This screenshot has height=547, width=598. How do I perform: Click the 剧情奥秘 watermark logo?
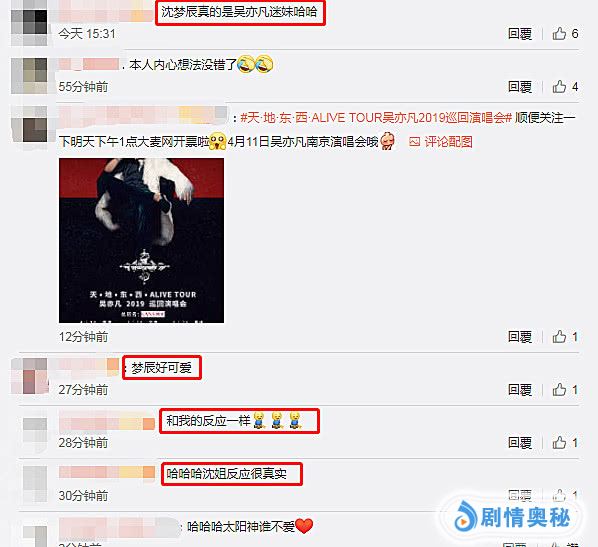click(x=512, y=518)
